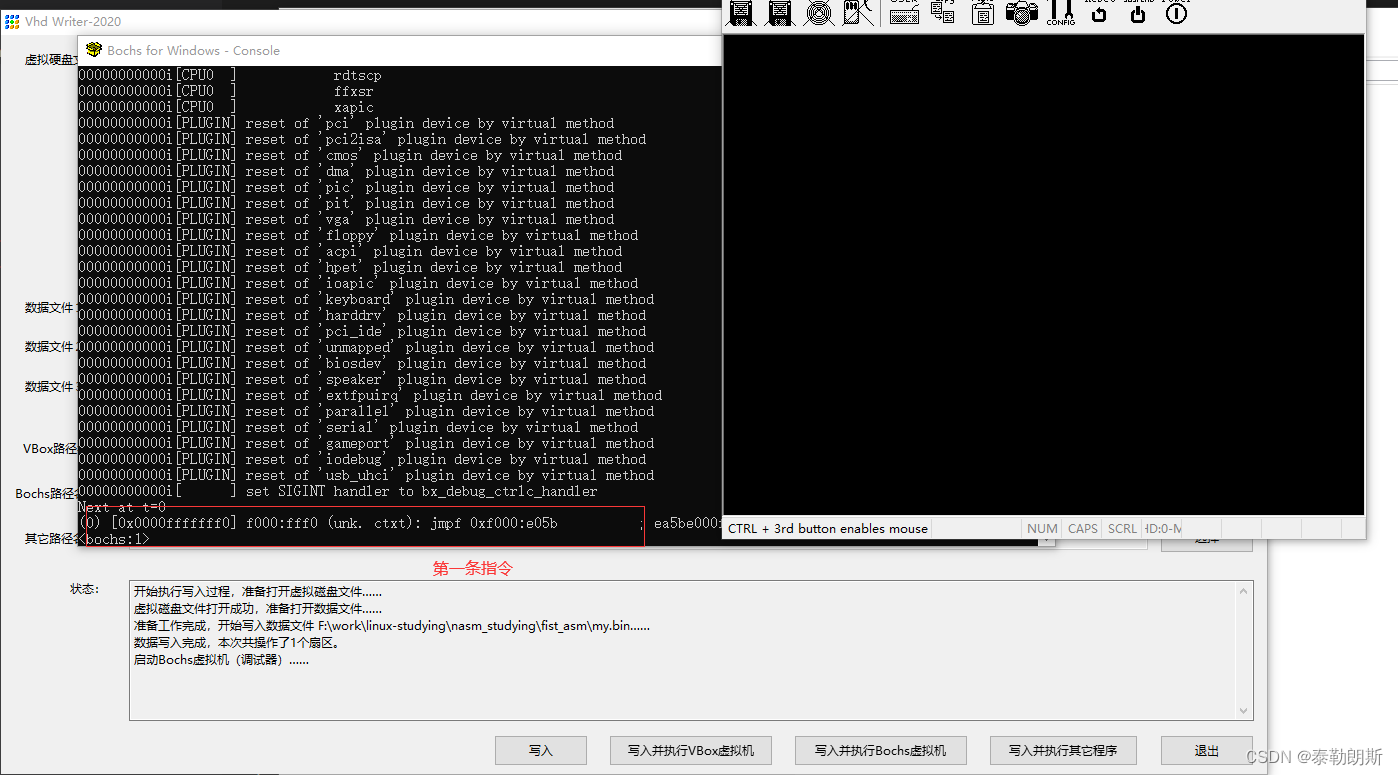Take a snapshot with the camera icon
Viewport: 1398px width, 775px height.
(1022, 13)
